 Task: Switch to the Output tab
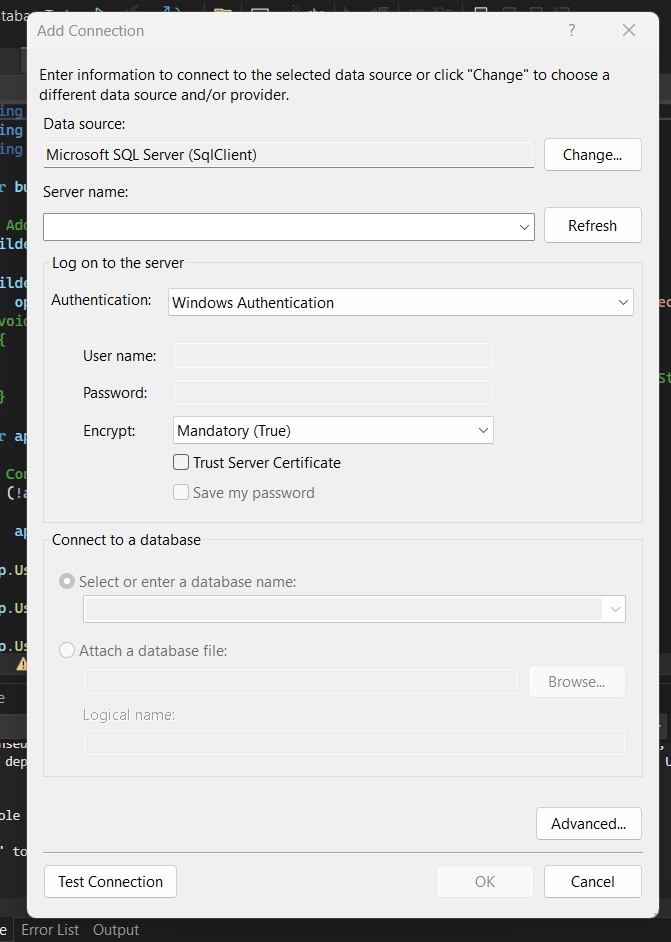pos(116,930)
